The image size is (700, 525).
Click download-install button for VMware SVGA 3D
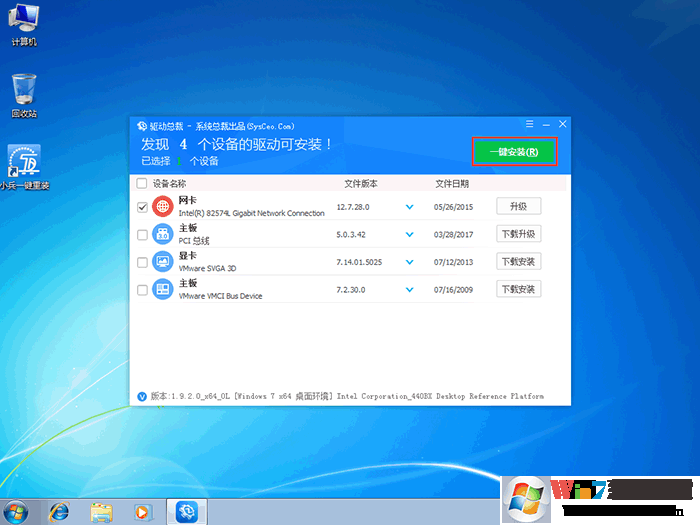pyautogui.click(x=518, y=262)
